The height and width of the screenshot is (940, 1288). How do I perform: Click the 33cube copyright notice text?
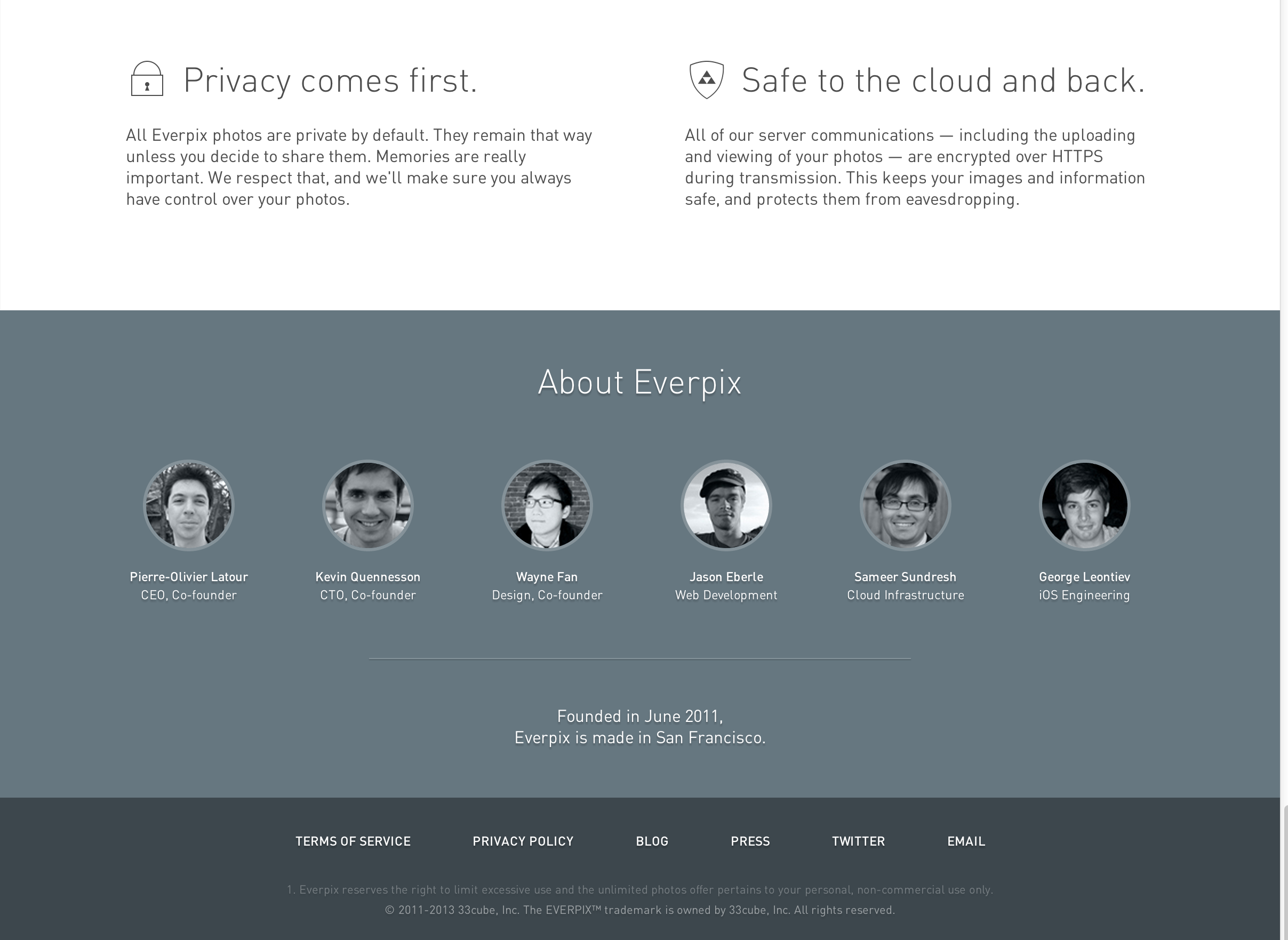(639, 910)
